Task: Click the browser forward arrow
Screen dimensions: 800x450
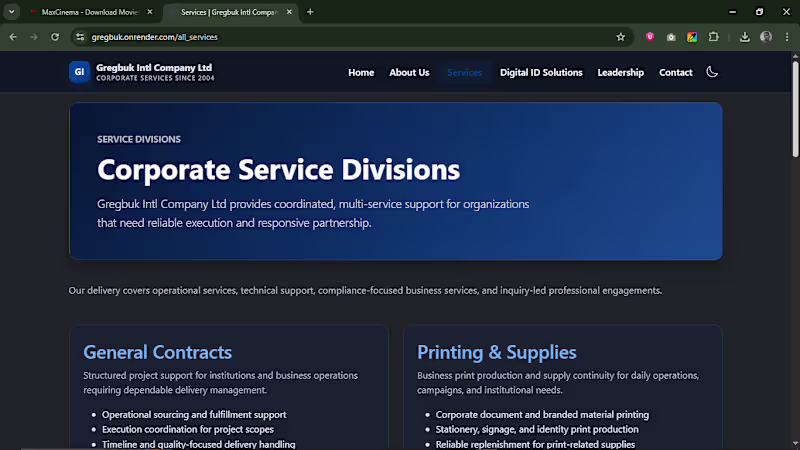Action: pos(34,37)
